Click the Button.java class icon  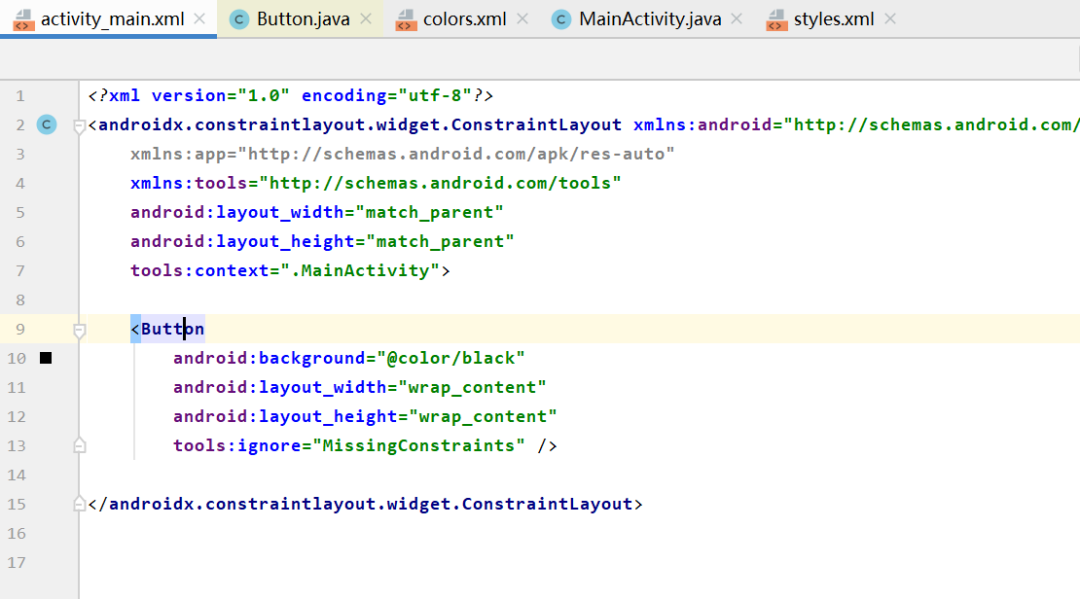coord(239,20)
